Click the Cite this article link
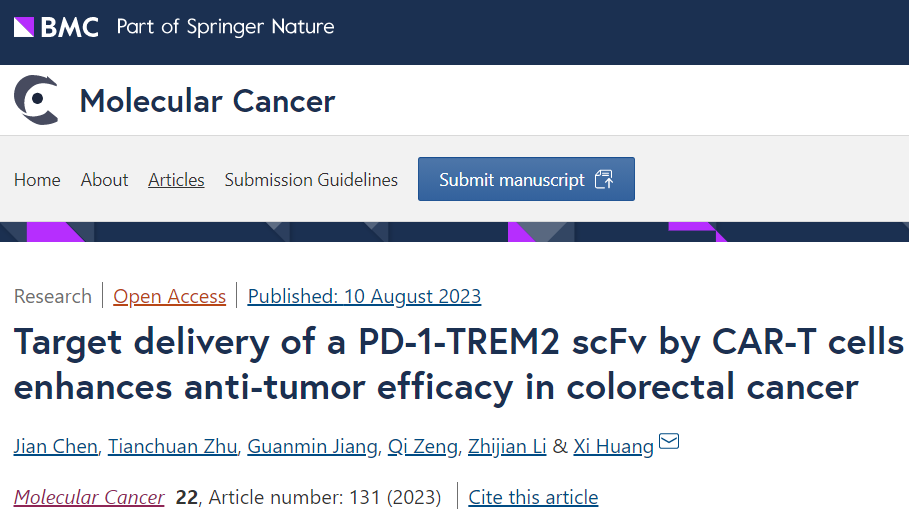The image size is (909, 513). click(x=533, y=497)
